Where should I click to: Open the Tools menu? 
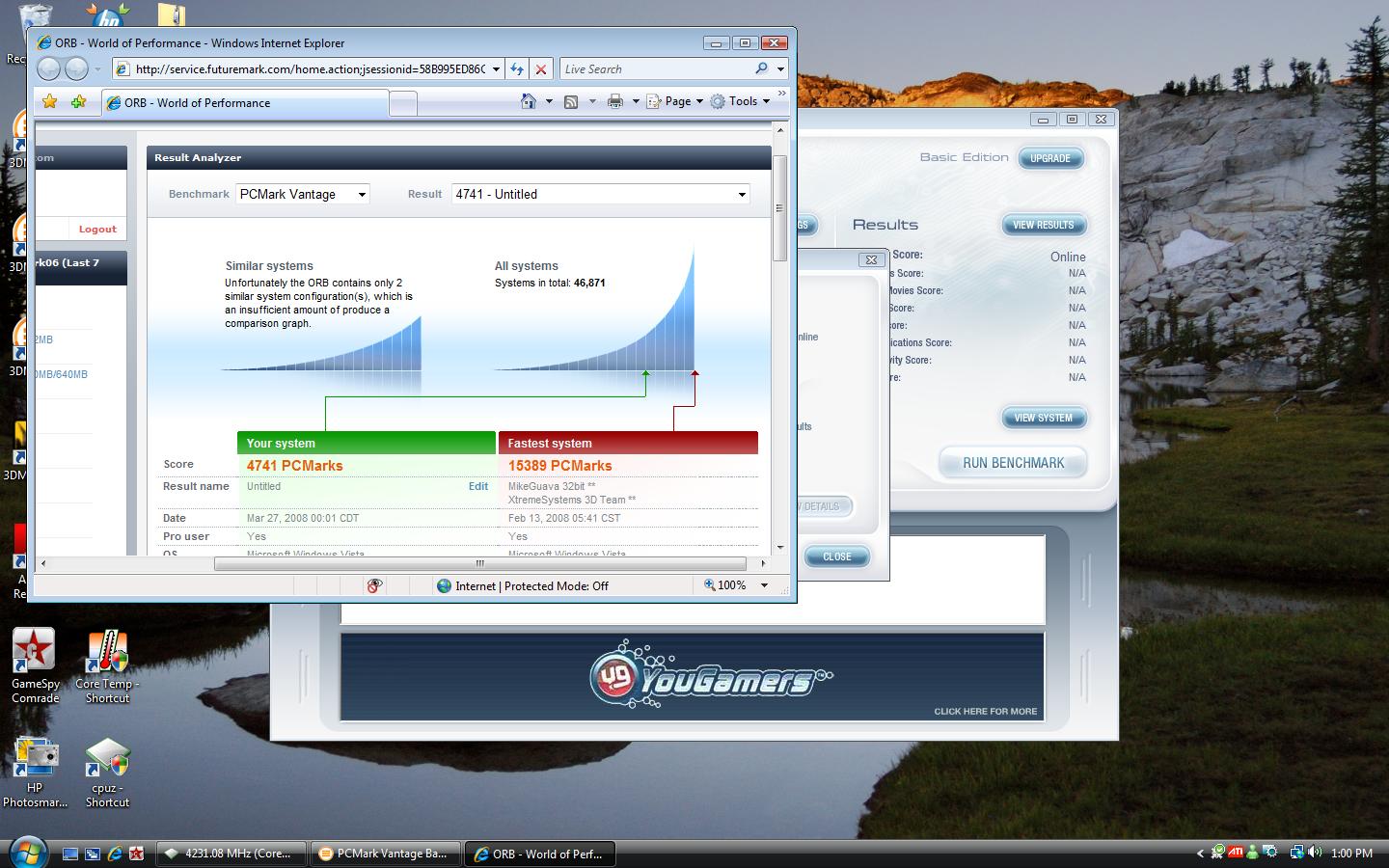click(741, 101)
